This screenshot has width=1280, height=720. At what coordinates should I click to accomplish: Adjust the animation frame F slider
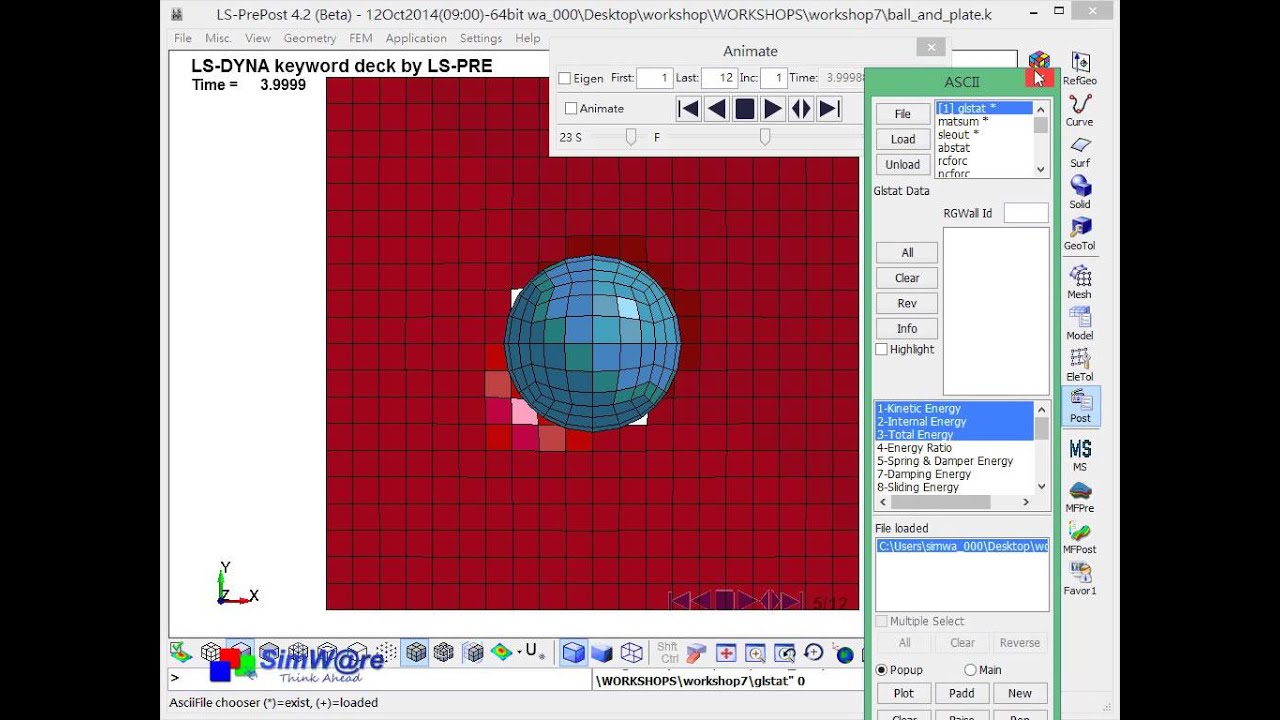765,137
